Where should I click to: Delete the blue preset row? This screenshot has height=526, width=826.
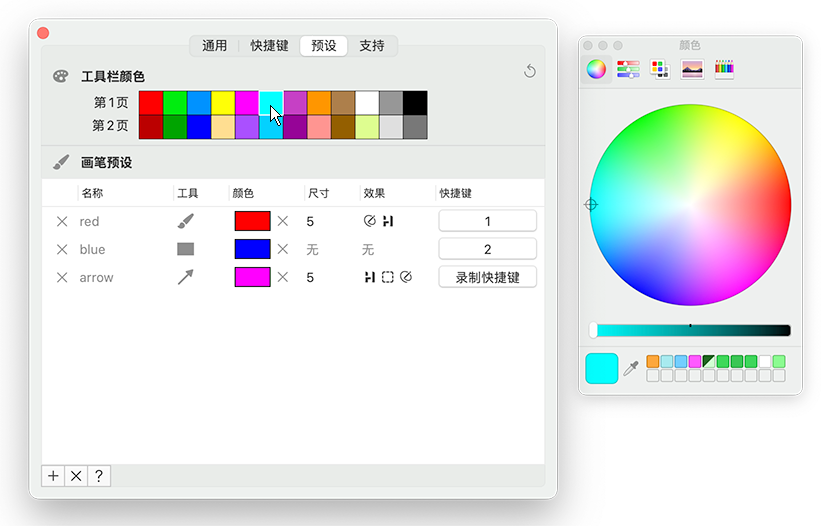tap(62, 250)
